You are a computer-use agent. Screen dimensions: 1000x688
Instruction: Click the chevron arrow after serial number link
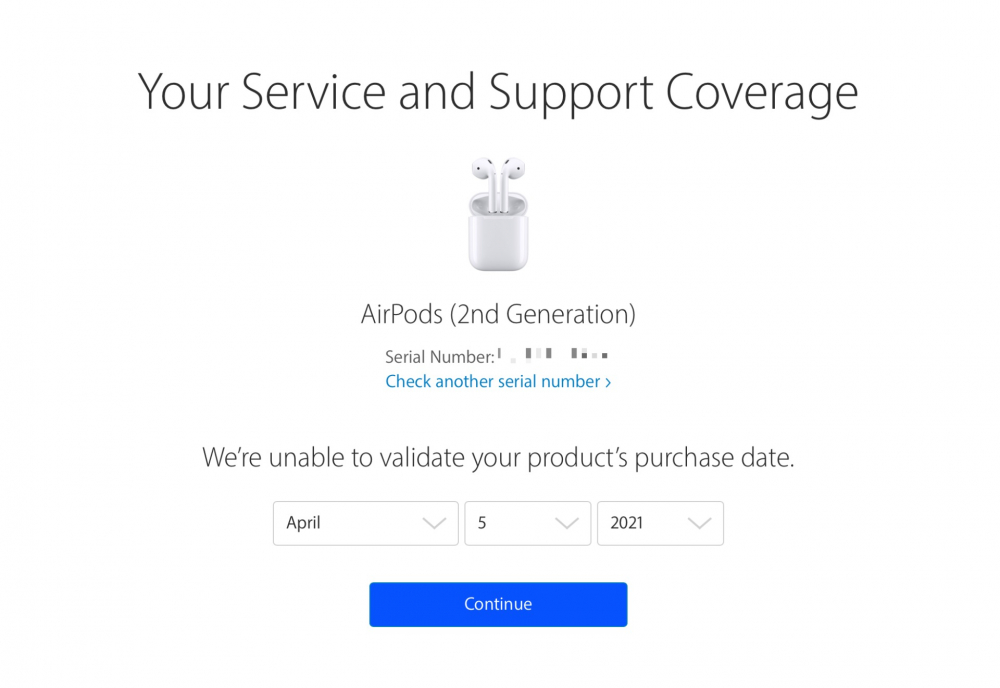(x=608, y=381)
